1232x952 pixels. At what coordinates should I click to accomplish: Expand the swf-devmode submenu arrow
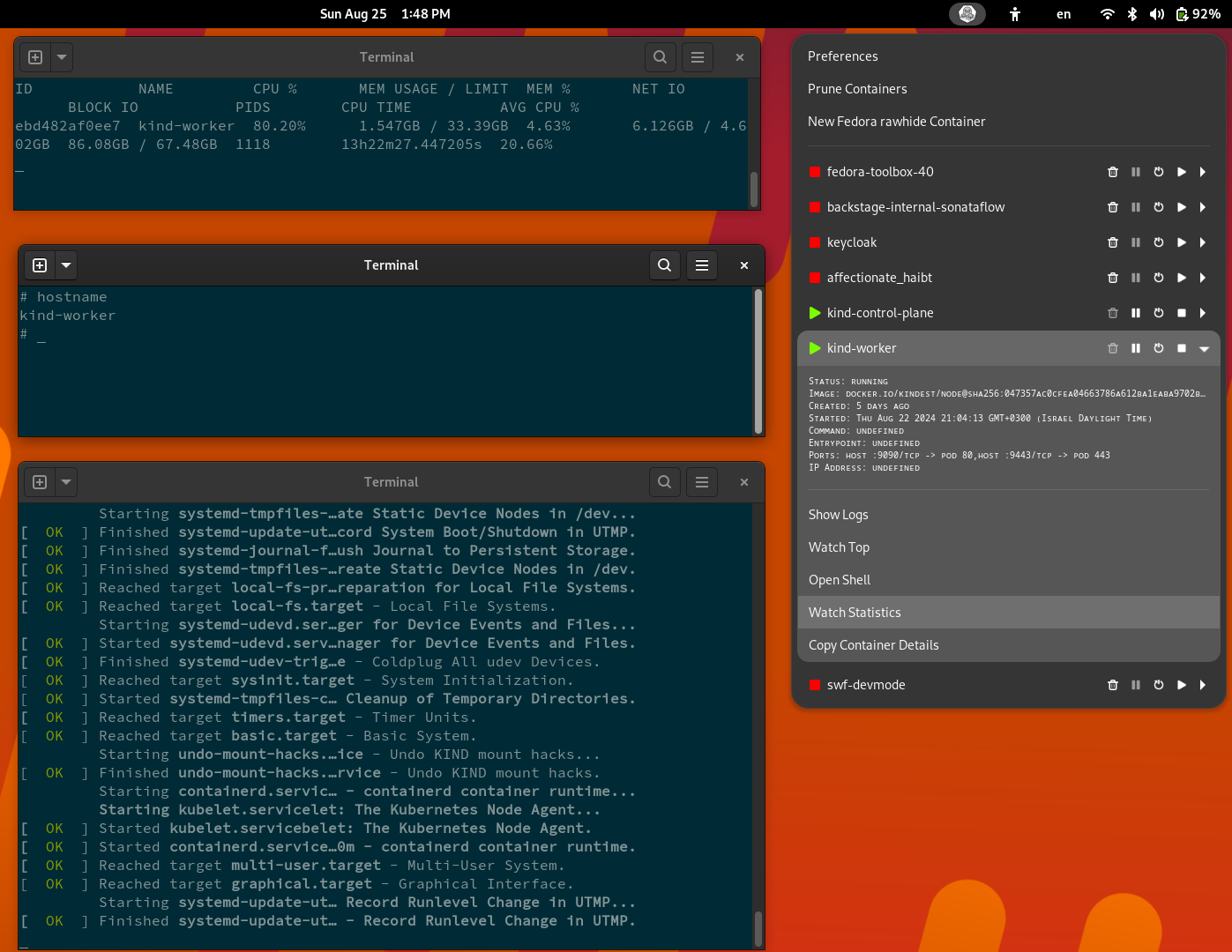[x=1203, y=685]
